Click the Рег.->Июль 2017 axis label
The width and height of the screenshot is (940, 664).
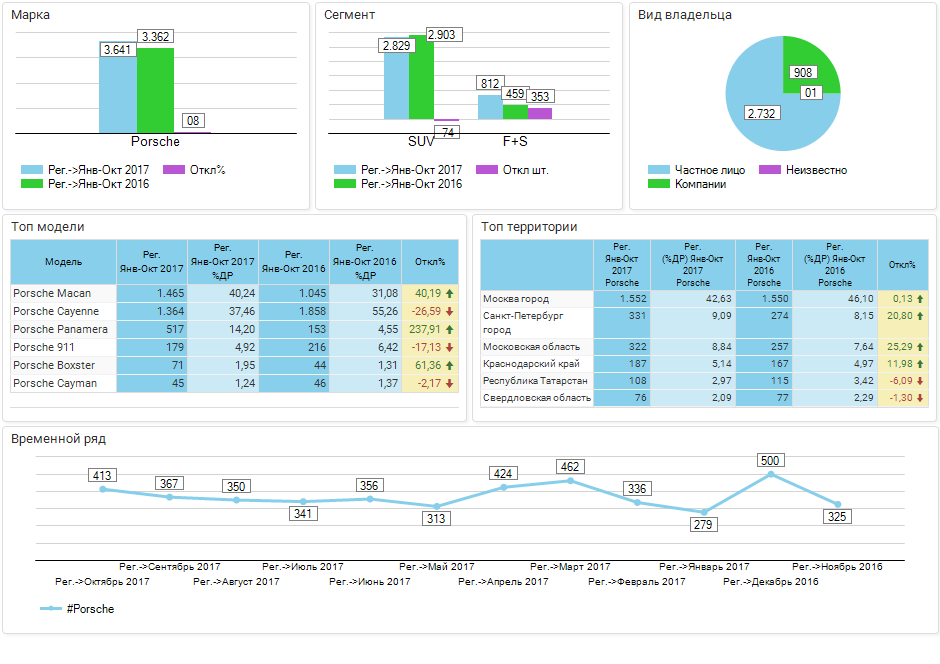[303, 567]
